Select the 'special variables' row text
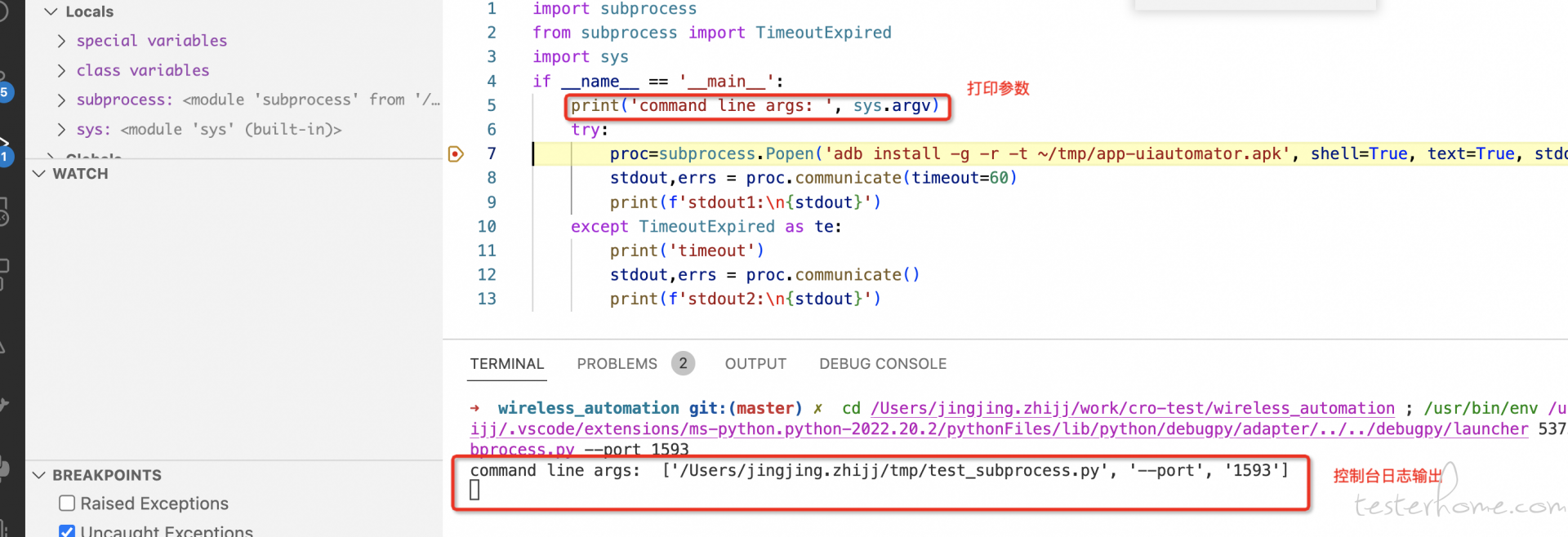1568x537 pixels. [x=152, y=41]
